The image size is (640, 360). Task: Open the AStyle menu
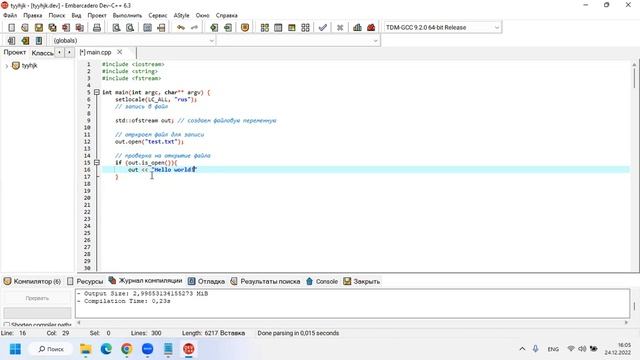pyautogui.click(x=181, y=15)
